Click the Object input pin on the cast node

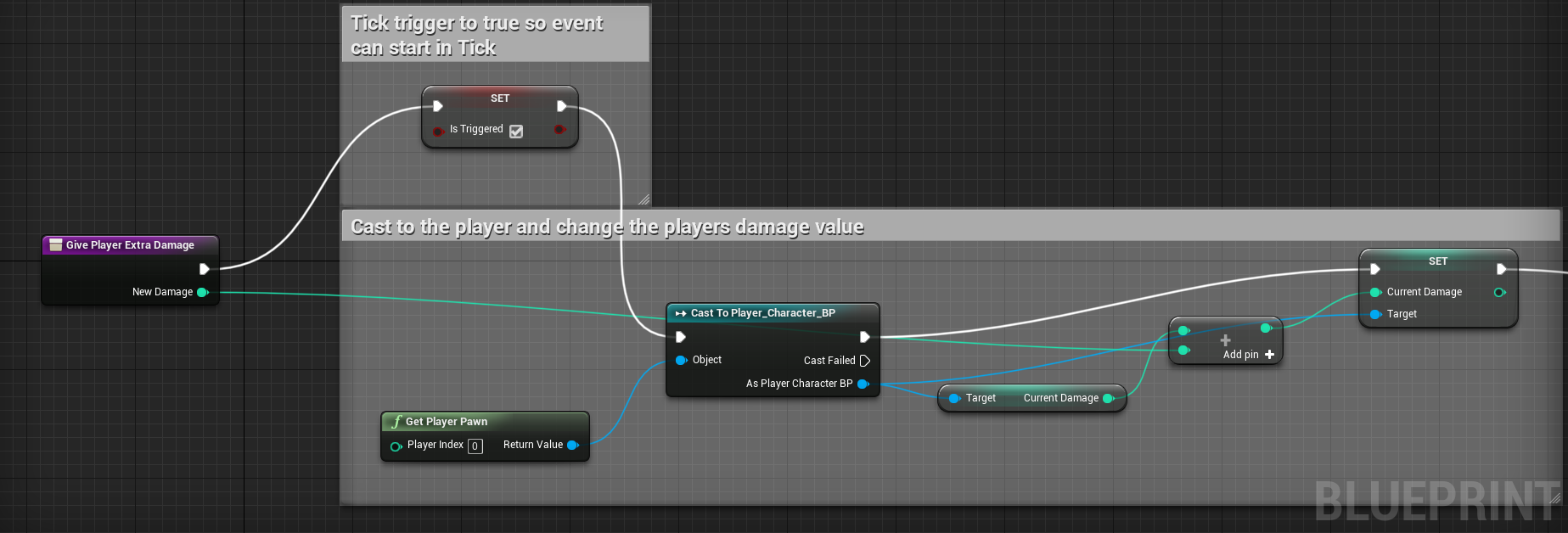click(681, 360)
